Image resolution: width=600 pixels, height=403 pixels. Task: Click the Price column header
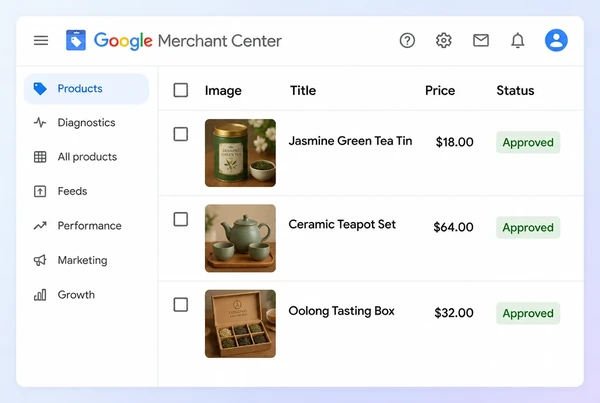(440, 90)
